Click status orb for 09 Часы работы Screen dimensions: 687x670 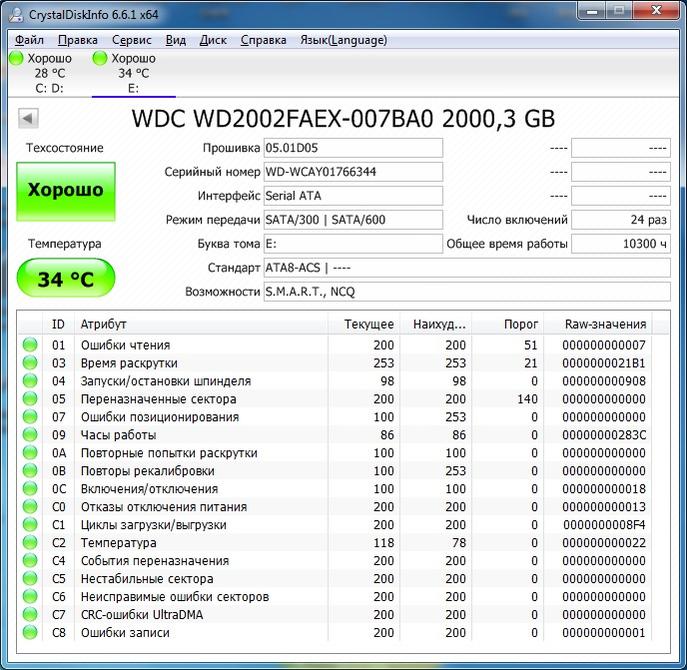click(30, 435)
